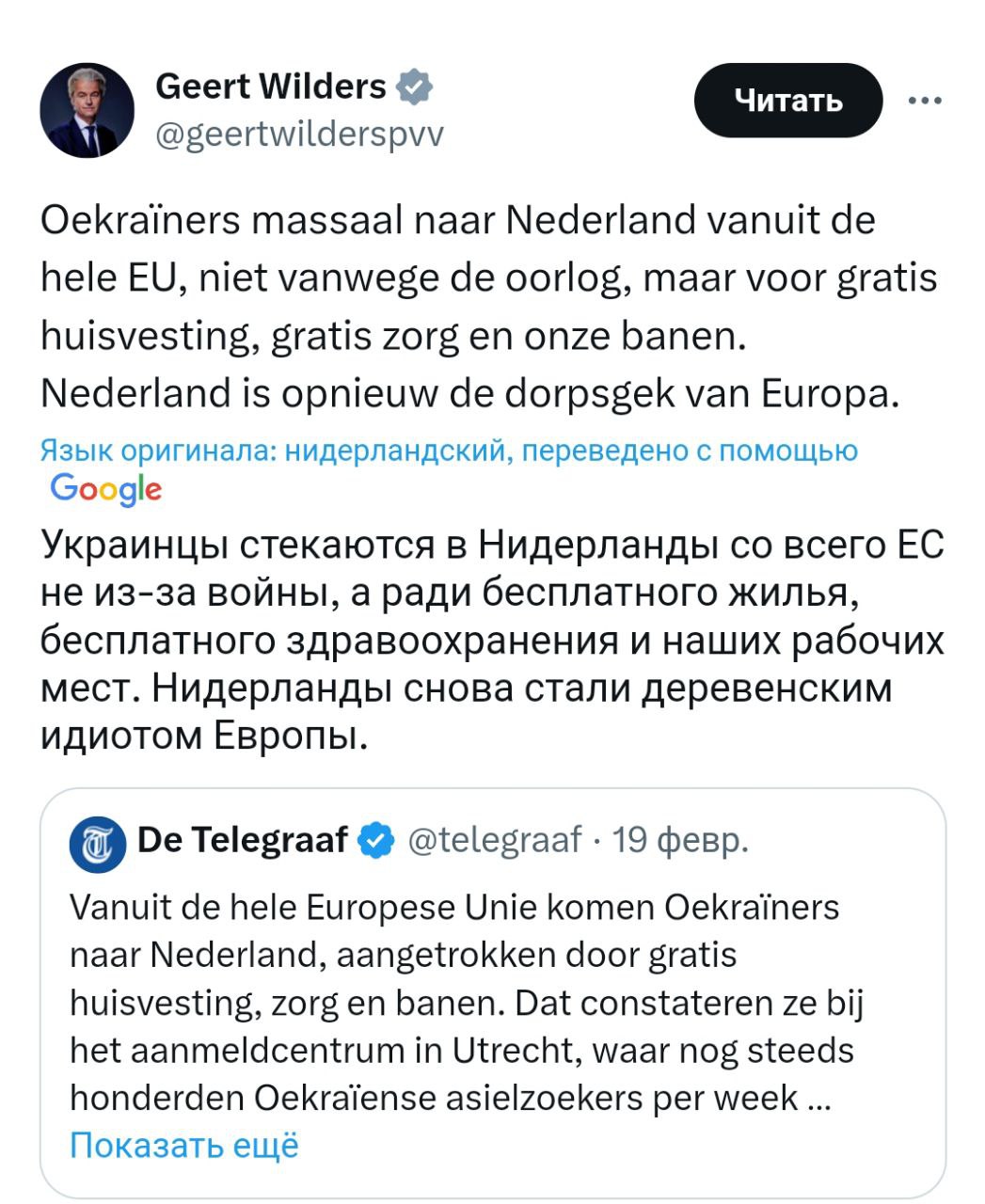Screen dimensions: 985x1204
Task: Click the Geert Wilders display name
Action: tap(270, 87)
